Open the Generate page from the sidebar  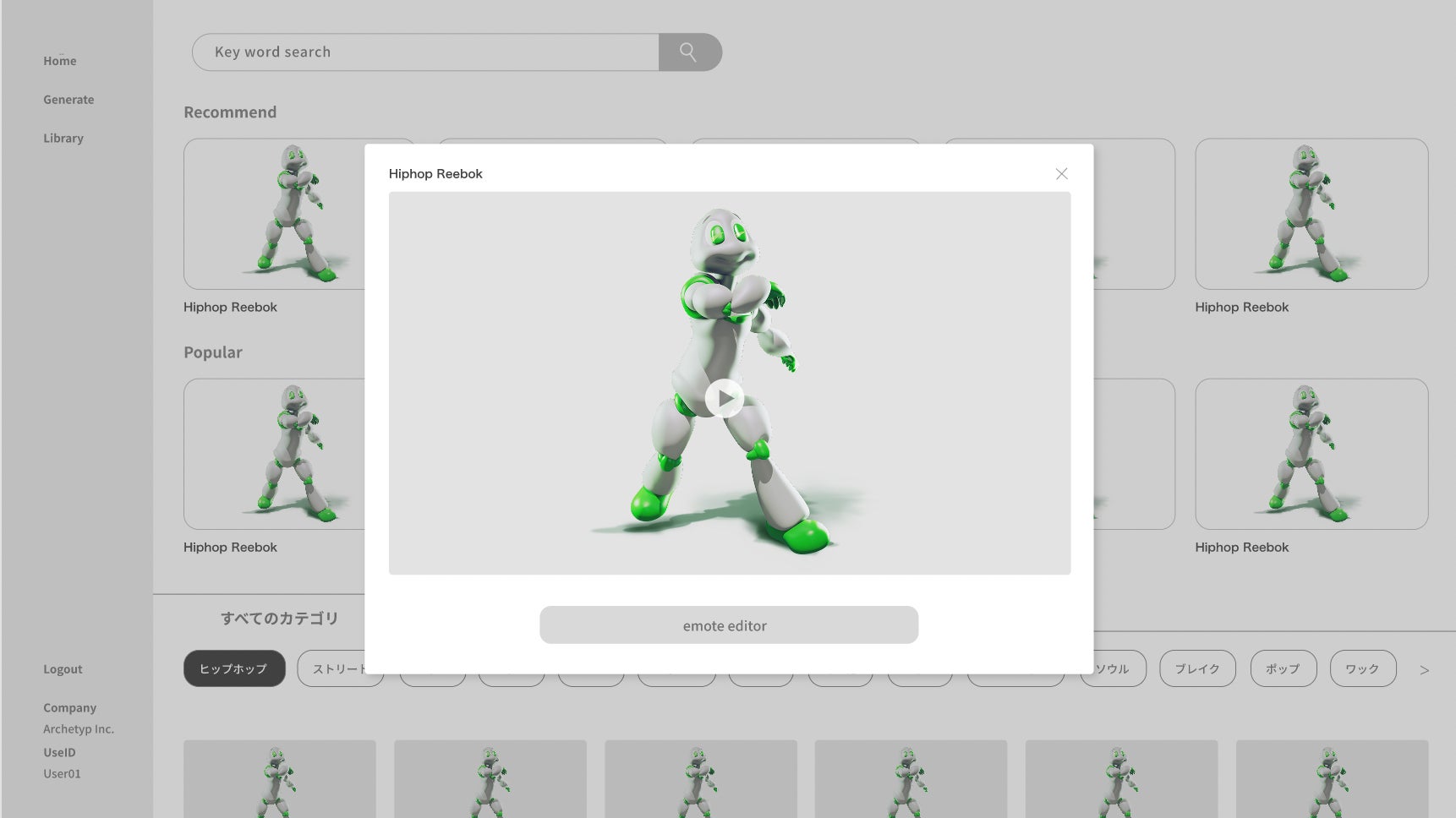pyautogui.click(x=68, y=100)
